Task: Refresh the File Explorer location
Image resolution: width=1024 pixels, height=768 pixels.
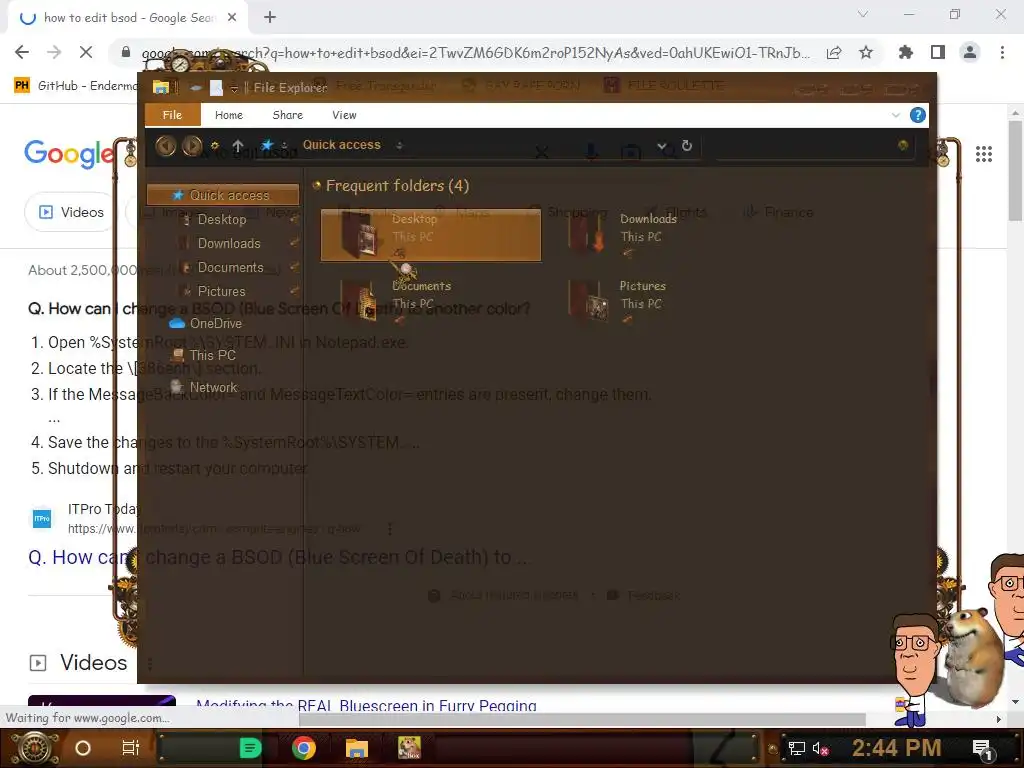Action: 687,146
